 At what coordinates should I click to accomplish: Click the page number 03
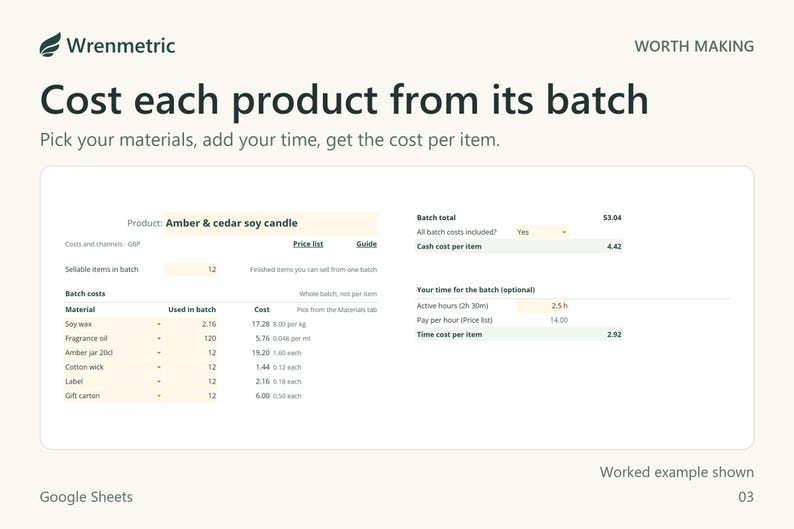[x=746, y=497]
